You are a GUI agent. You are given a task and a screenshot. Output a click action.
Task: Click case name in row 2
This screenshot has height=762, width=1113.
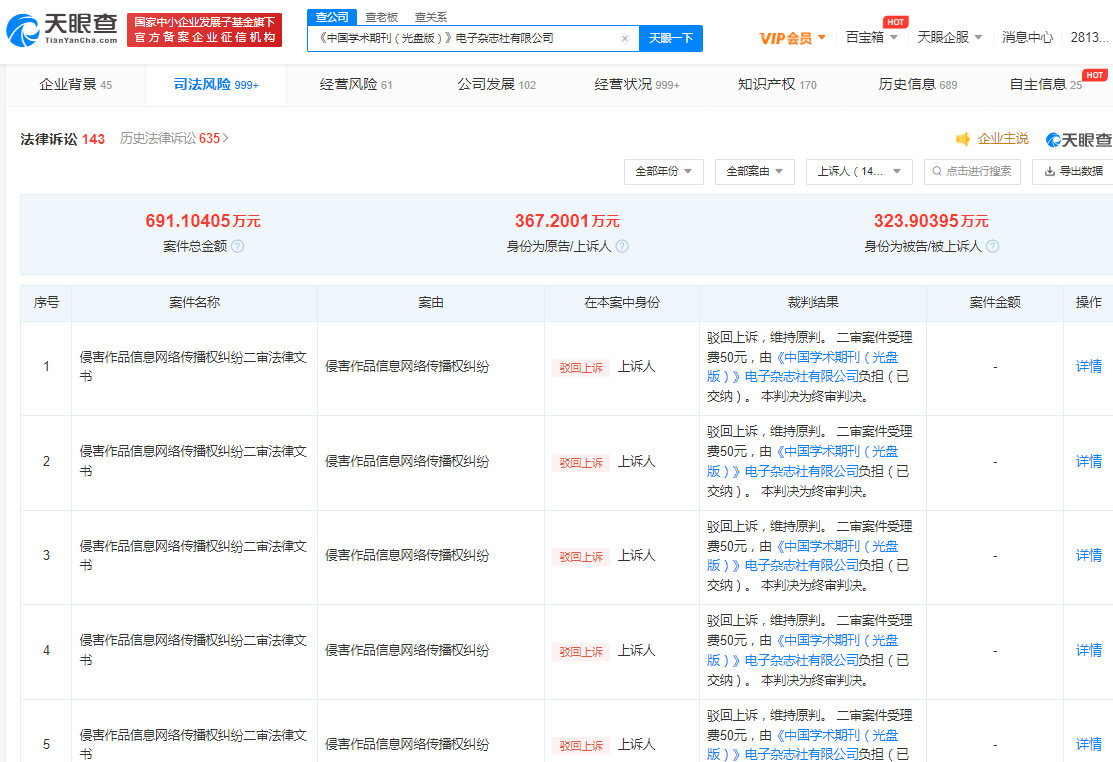(193, 461)
